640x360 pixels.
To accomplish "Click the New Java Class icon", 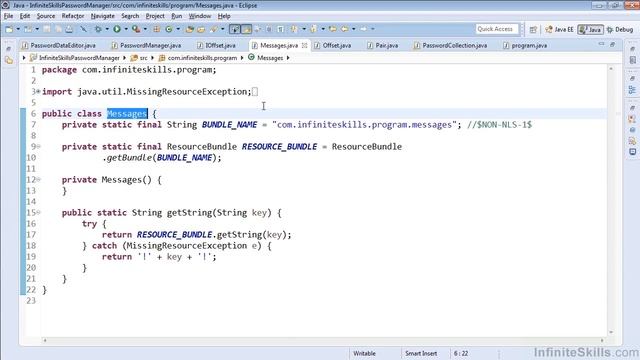I will coord(169,29).
